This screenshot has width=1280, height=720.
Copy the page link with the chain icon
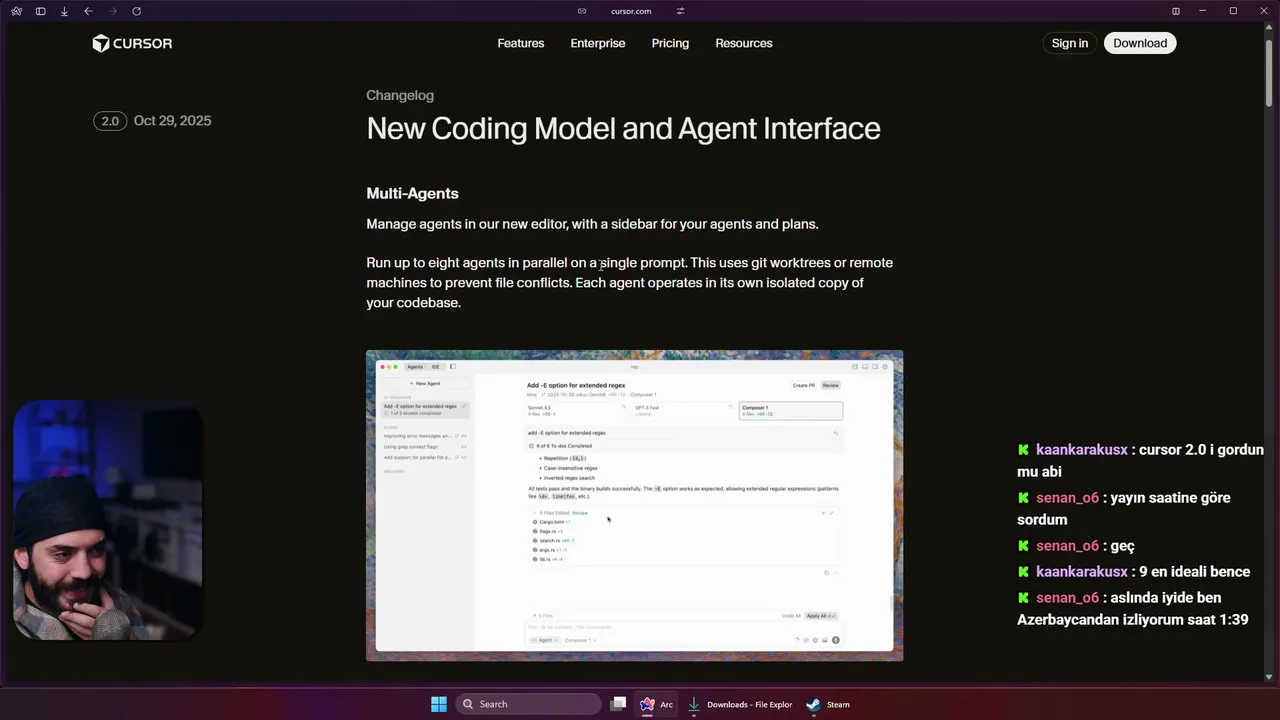pos(582,11)
